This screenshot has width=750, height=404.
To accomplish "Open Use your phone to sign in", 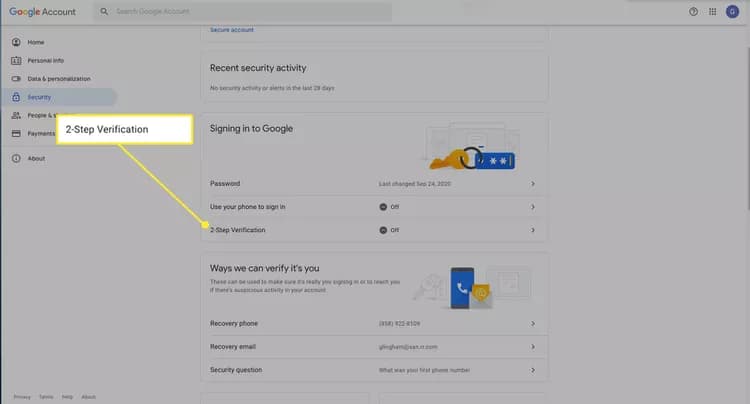I will coord(374,207).
